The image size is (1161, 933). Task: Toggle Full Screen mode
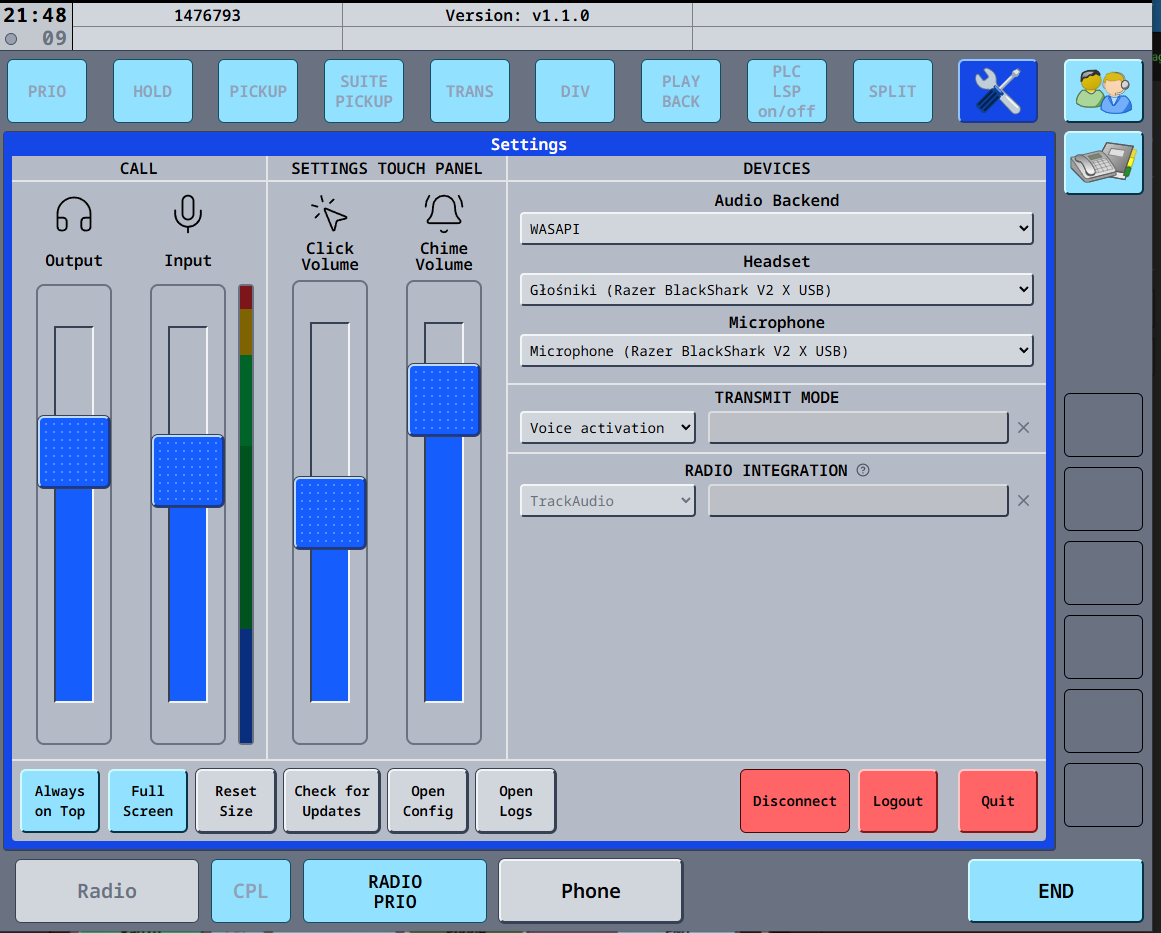148,801
